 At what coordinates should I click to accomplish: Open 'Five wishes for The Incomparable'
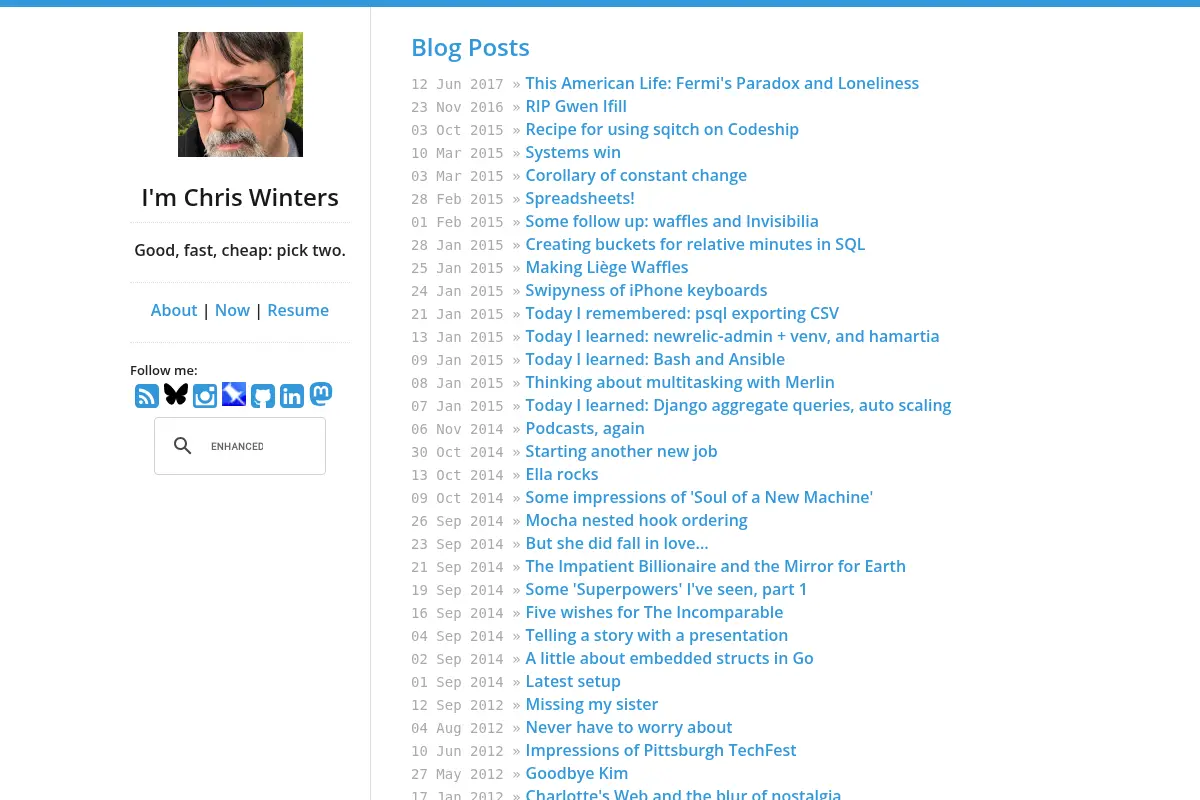[654, 612]
